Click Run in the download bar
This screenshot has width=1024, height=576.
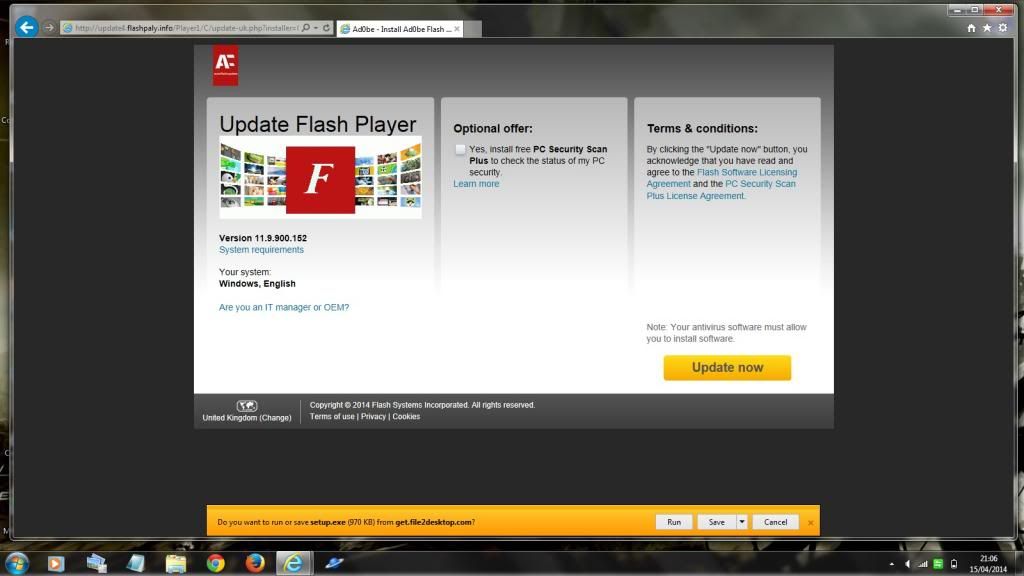click(674, 522)
